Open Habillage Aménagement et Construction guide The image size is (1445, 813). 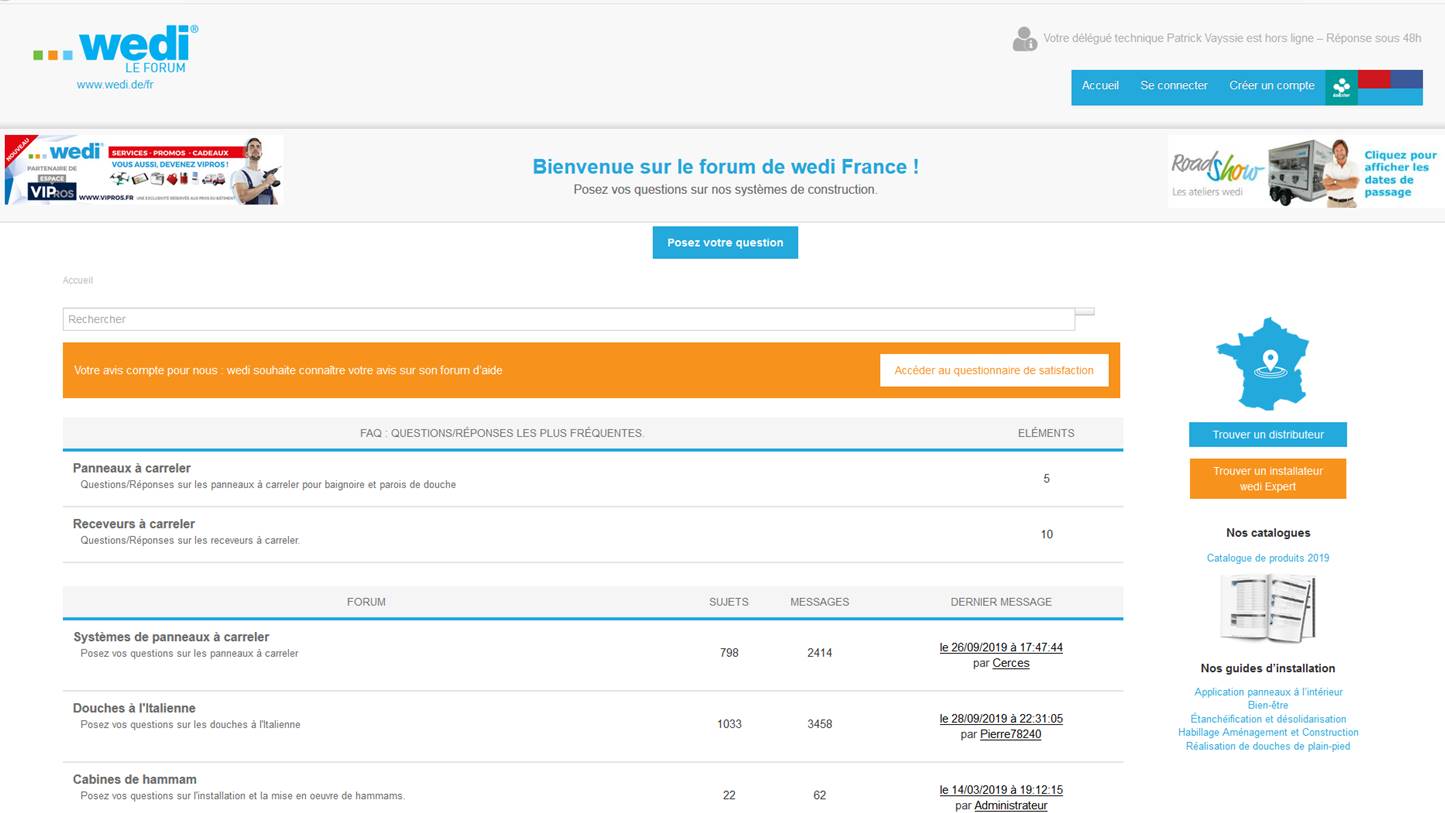[1268, 732]
